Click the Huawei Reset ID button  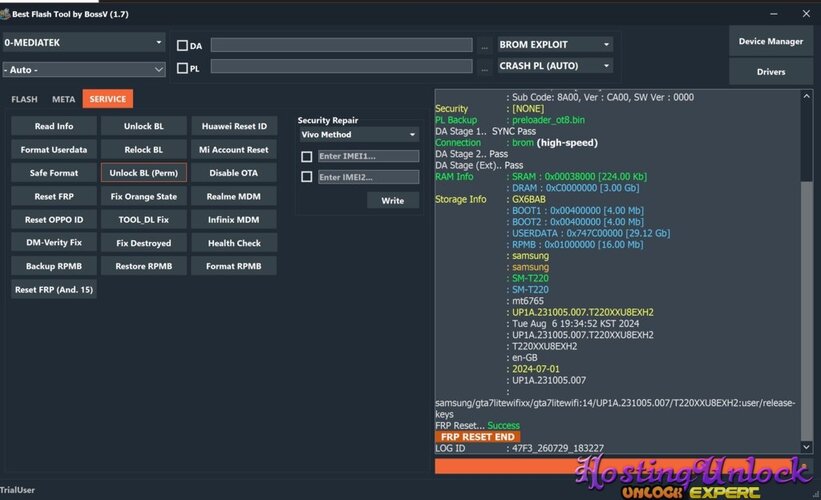tap(234, 126)
